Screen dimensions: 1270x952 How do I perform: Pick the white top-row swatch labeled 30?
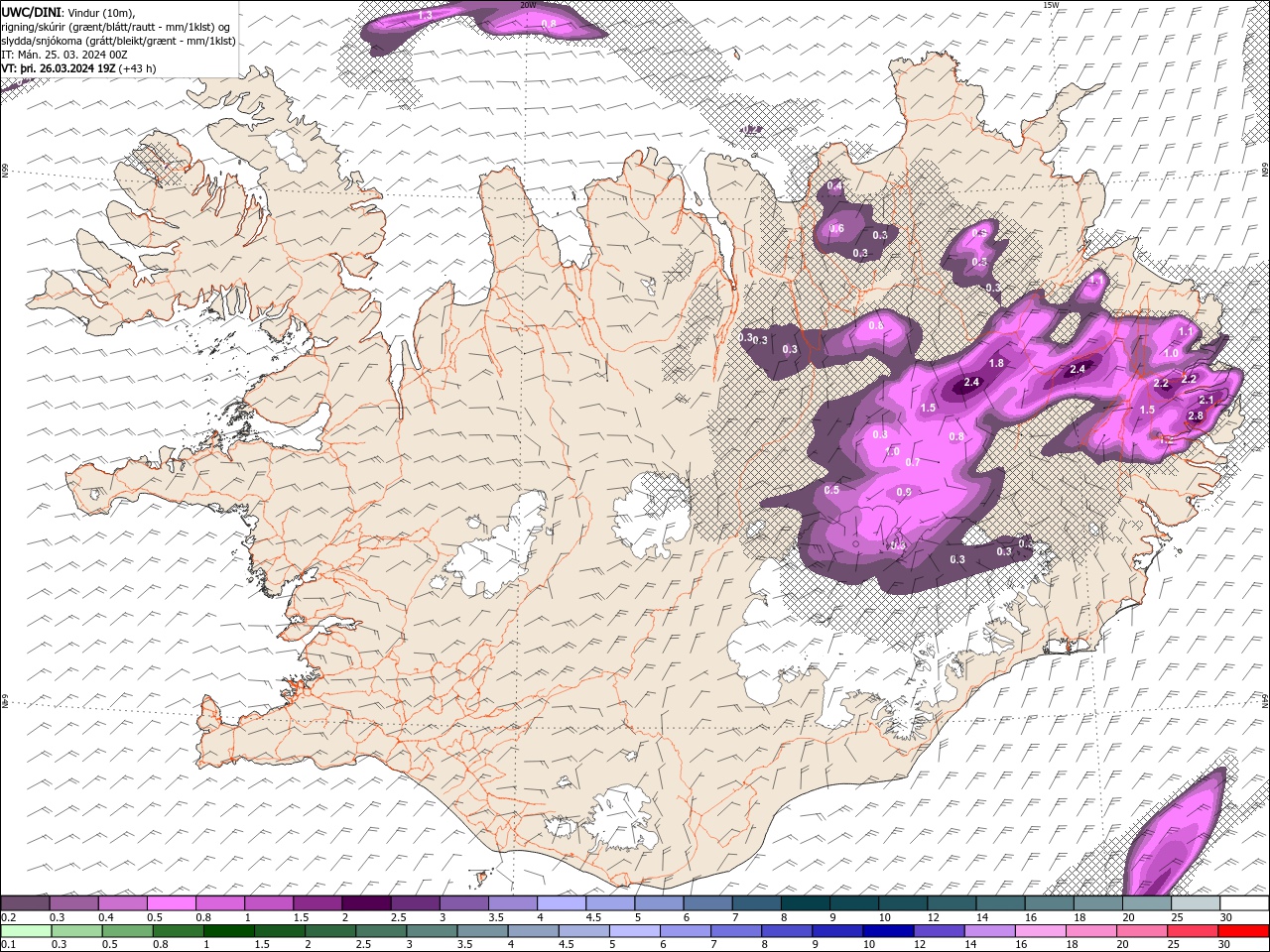[x=1245, y=903]
